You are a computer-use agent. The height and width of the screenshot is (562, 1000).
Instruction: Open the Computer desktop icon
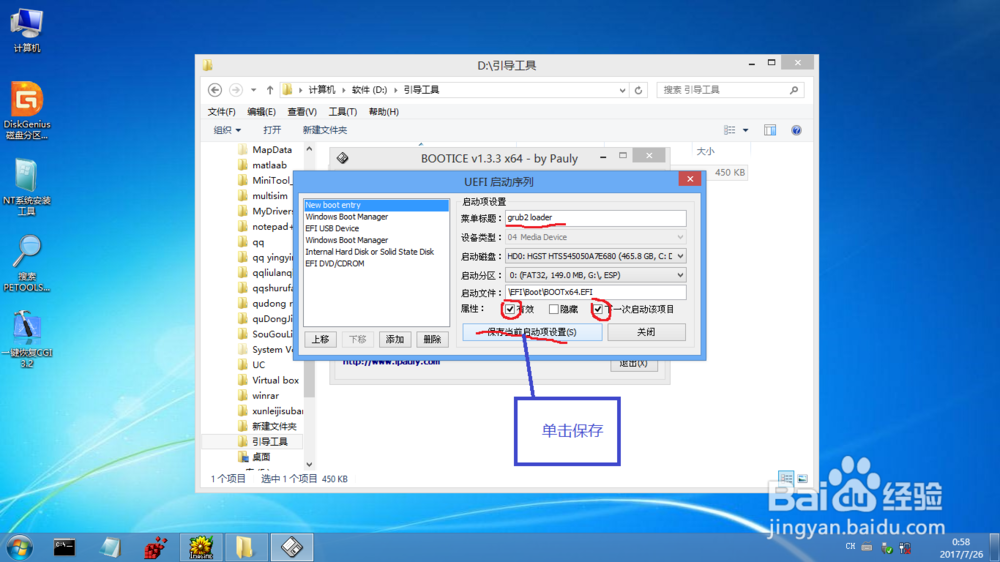(26, 30)
